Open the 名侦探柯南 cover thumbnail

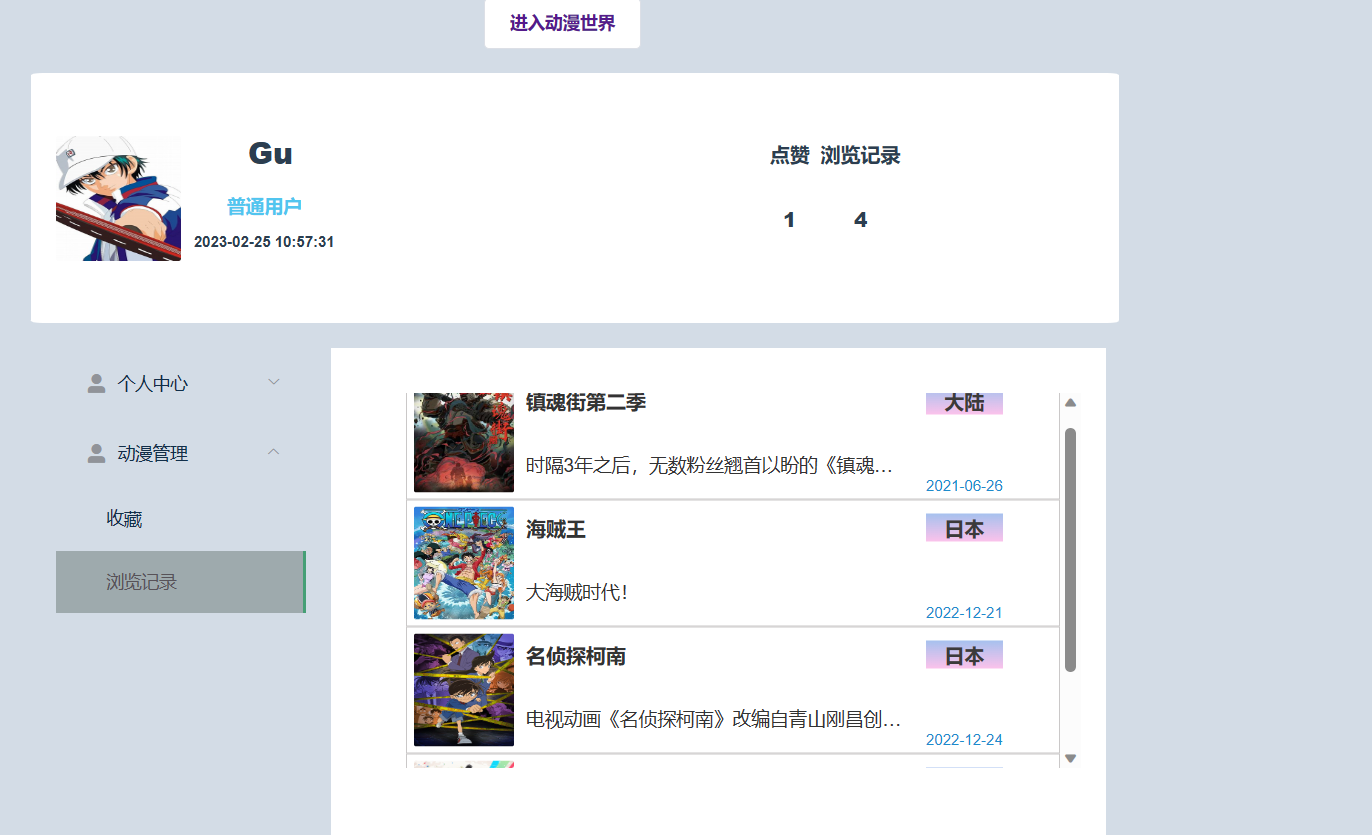point(464,690)
